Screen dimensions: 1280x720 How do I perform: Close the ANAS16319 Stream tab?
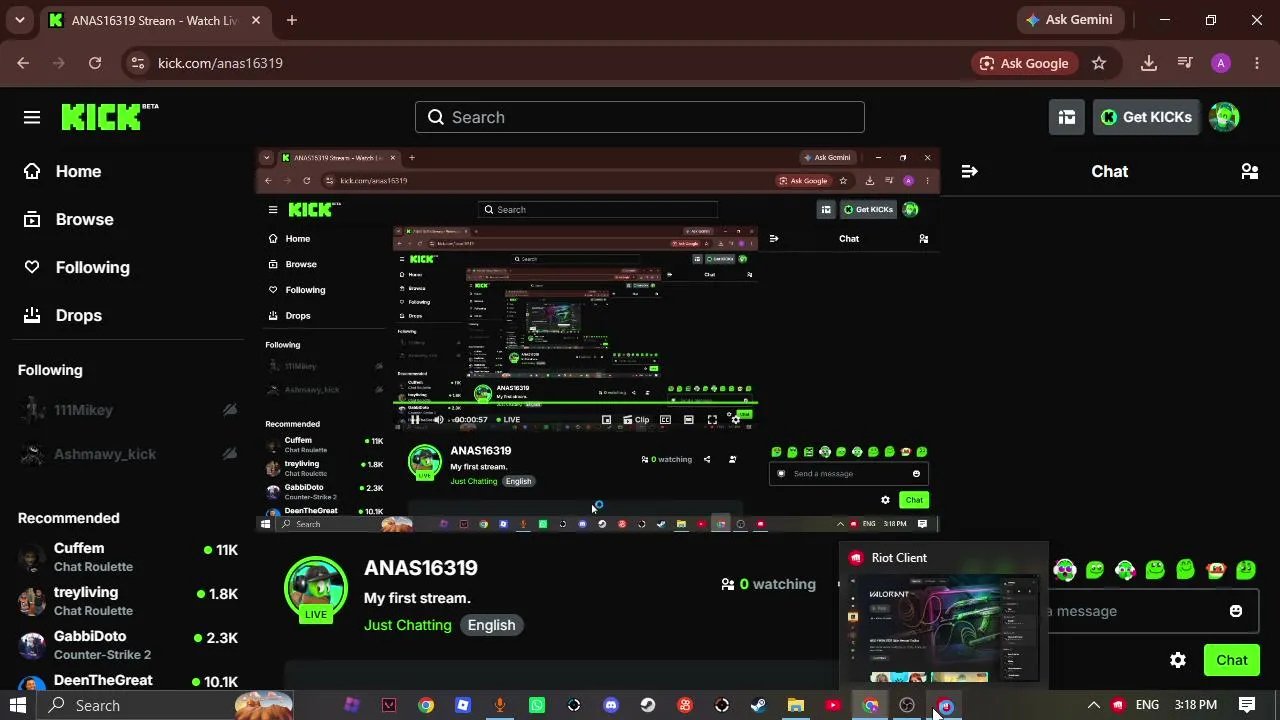[256, 20]
